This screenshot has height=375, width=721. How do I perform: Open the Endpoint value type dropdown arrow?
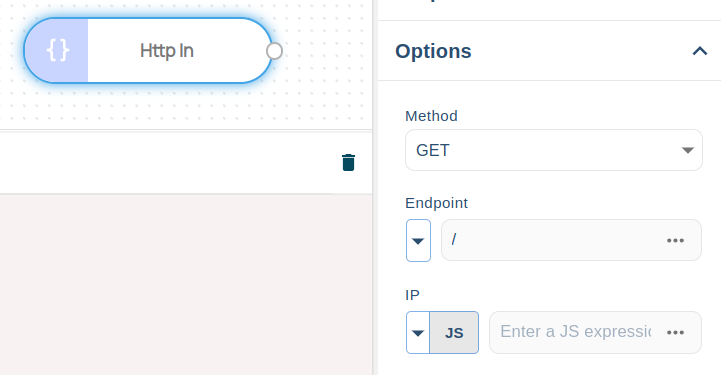coord(418,241)
